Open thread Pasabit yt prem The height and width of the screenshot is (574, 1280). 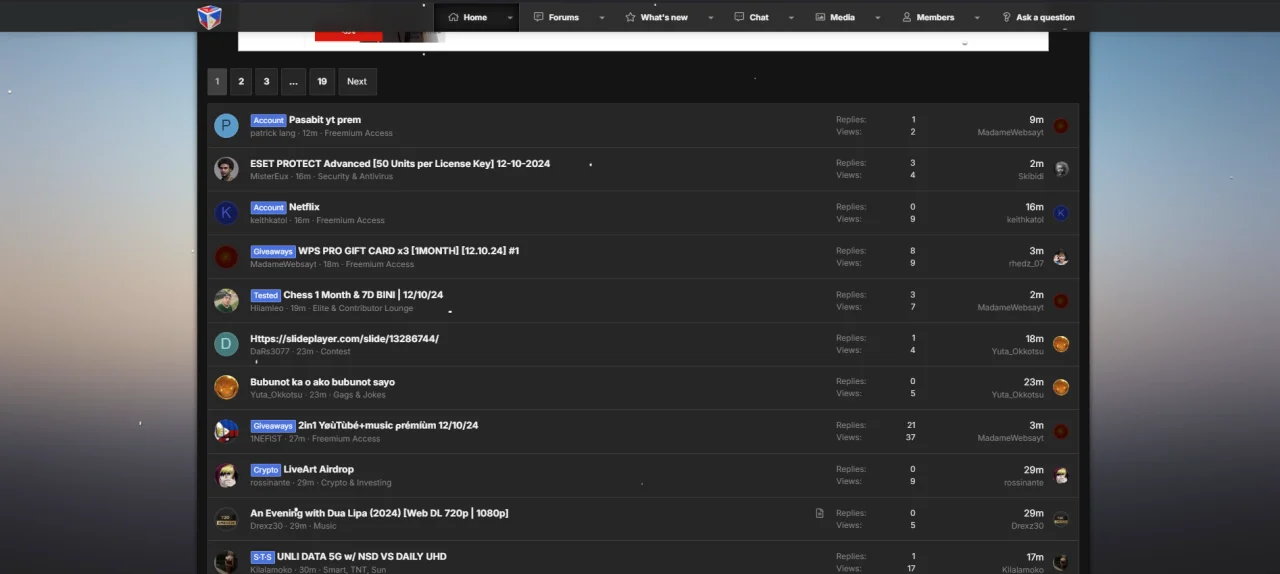325,120
